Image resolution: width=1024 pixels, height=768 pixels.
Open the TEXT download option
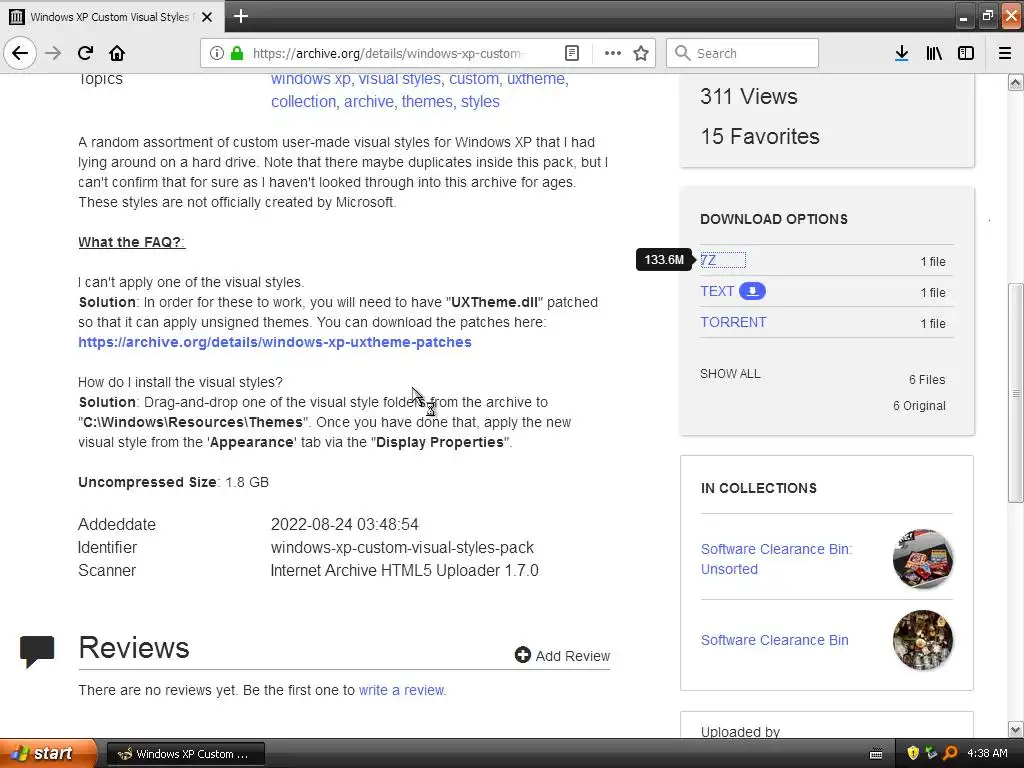coord(717,291)
